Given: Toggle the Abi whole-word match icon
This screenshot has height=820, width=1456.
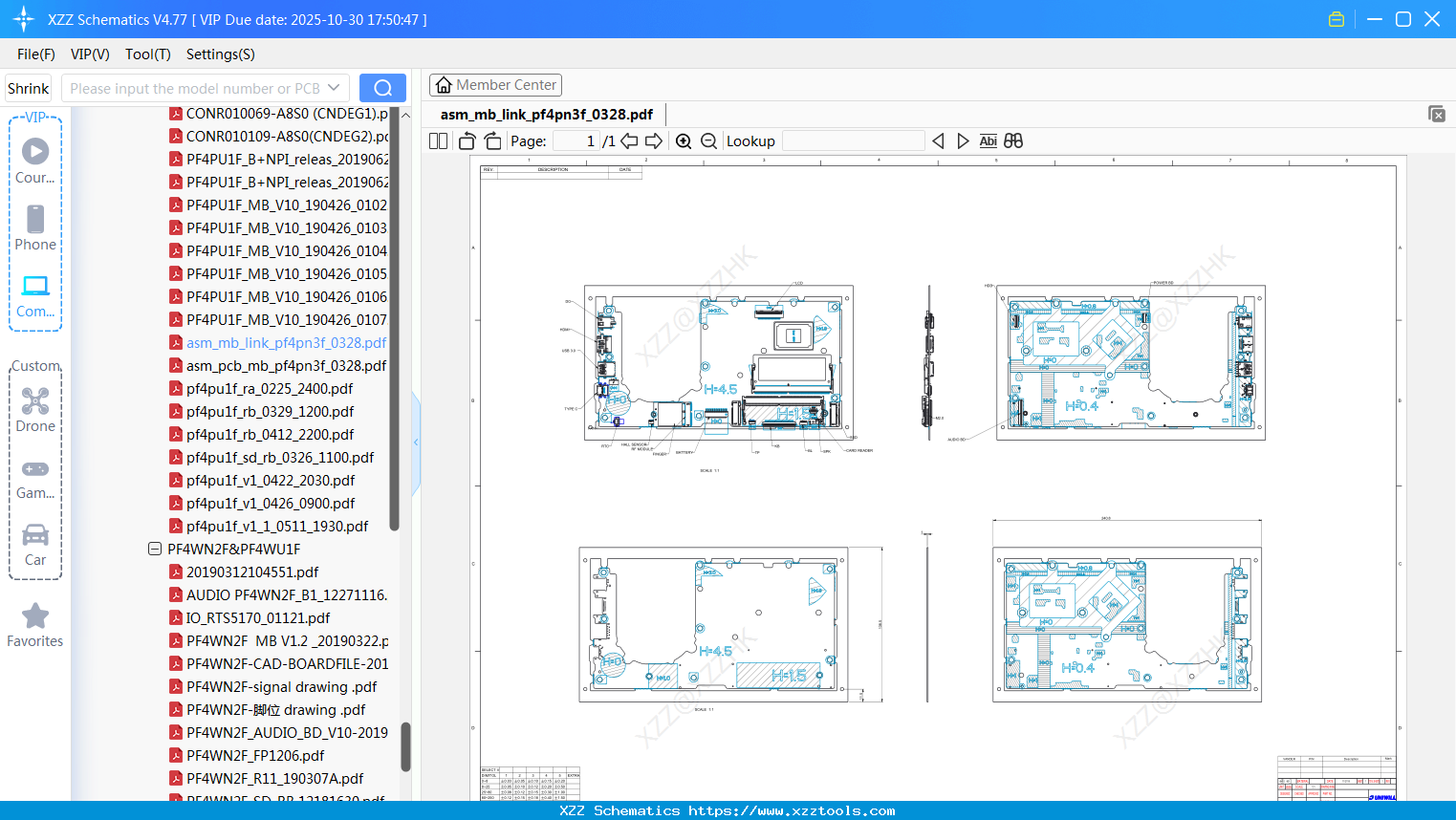Looking at the screenshot, I should (x=988, y=141).
